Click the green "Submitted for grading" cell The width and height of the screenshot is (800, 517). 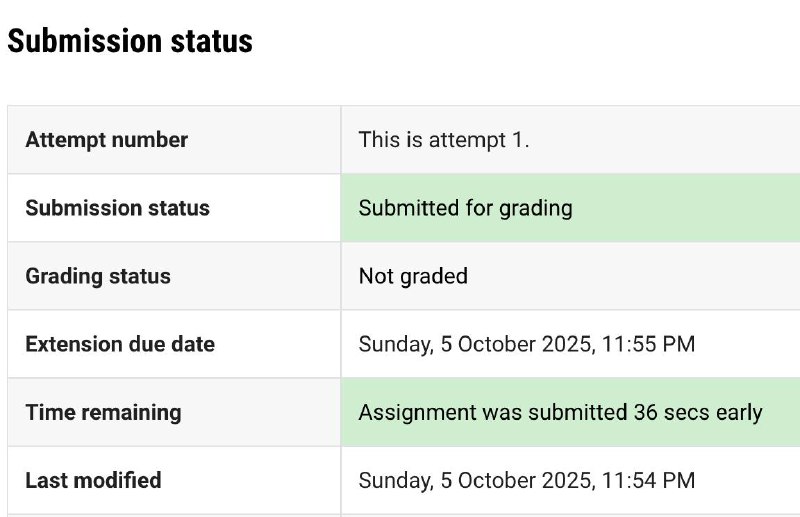point(570,208)
